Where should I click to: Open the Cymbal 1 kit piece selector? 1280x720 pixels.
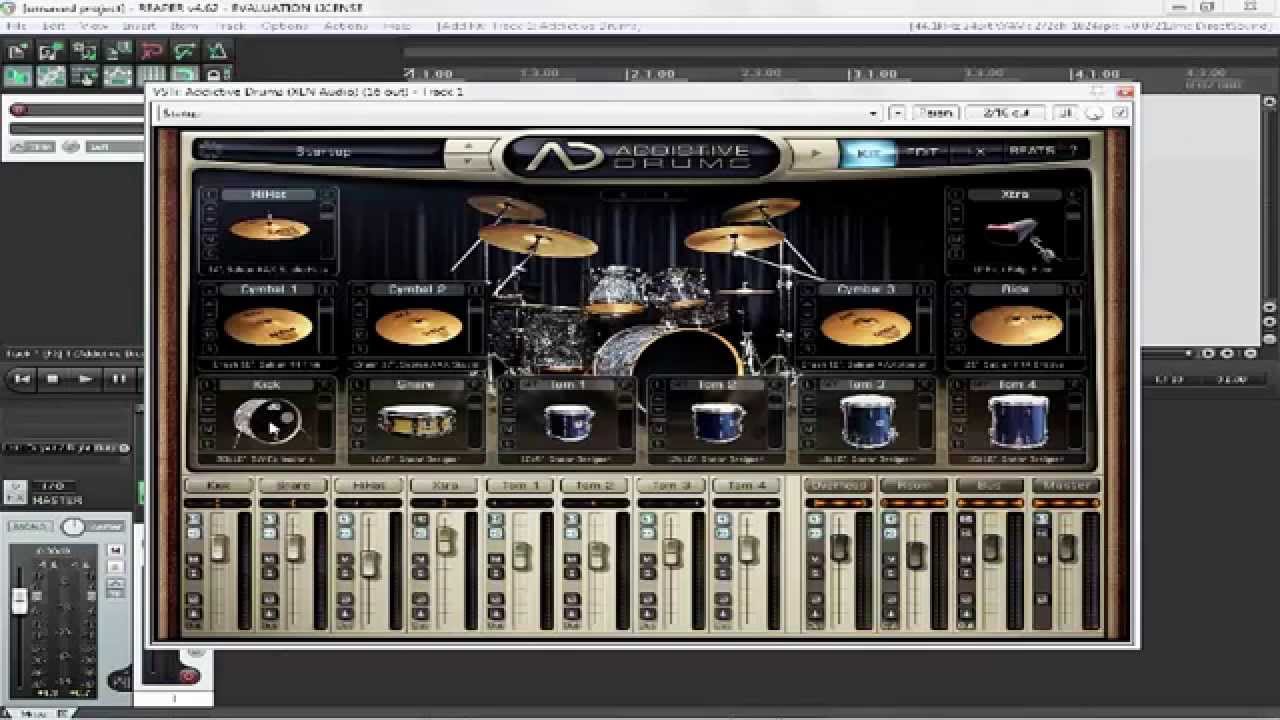tap(268, 289)
